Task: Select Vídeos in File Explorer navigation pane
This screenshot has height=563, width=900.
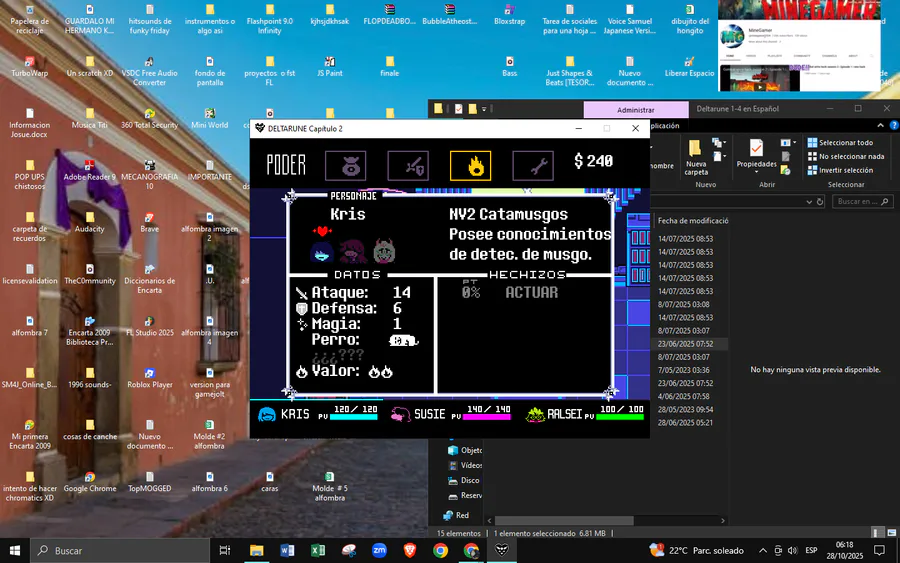Action: click(465, 465)
